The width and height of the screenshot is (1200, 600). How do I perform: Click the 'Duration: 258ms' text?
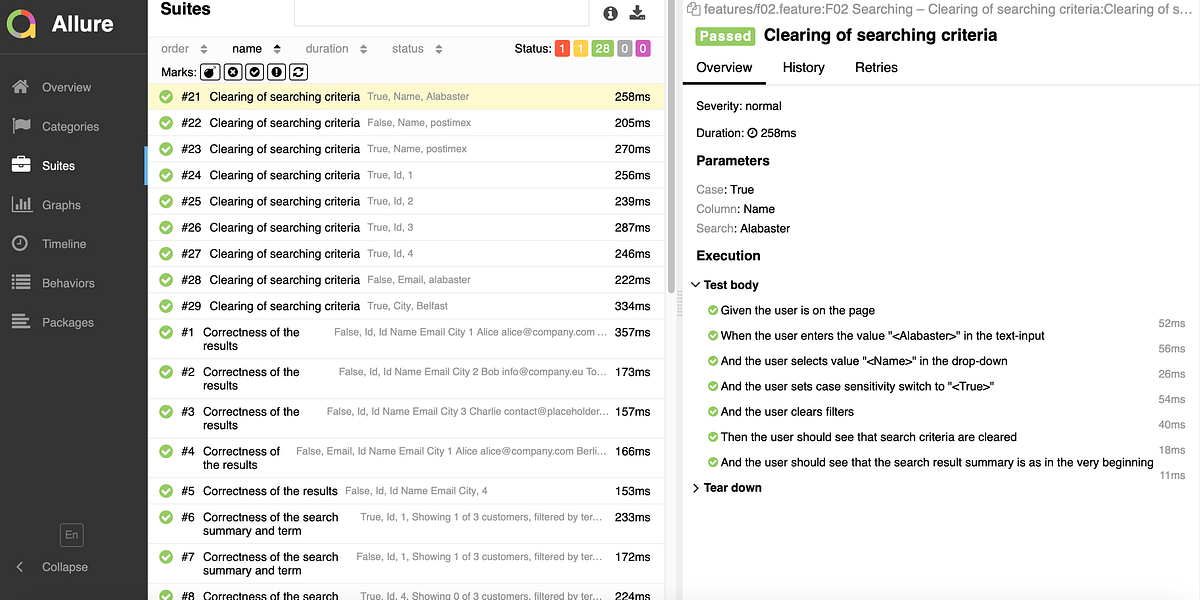click(x=746, y=133)
